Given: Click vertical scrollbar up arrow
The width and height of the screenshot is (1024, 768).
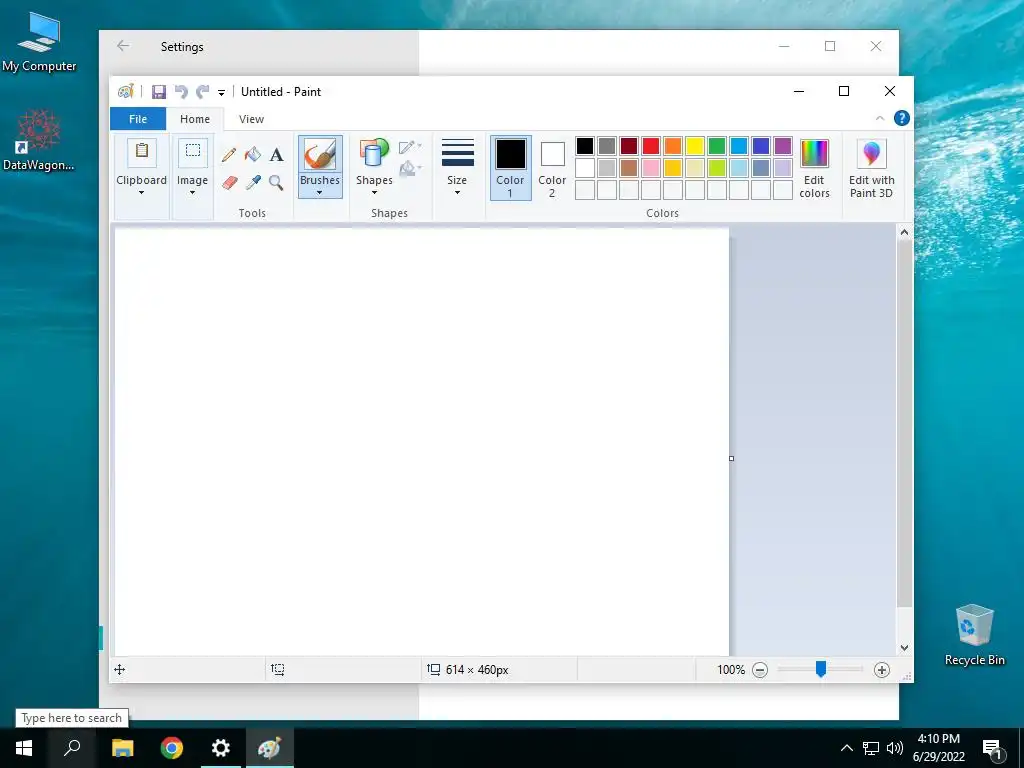Looking at the screenshot, I should (x=904, y=232).
